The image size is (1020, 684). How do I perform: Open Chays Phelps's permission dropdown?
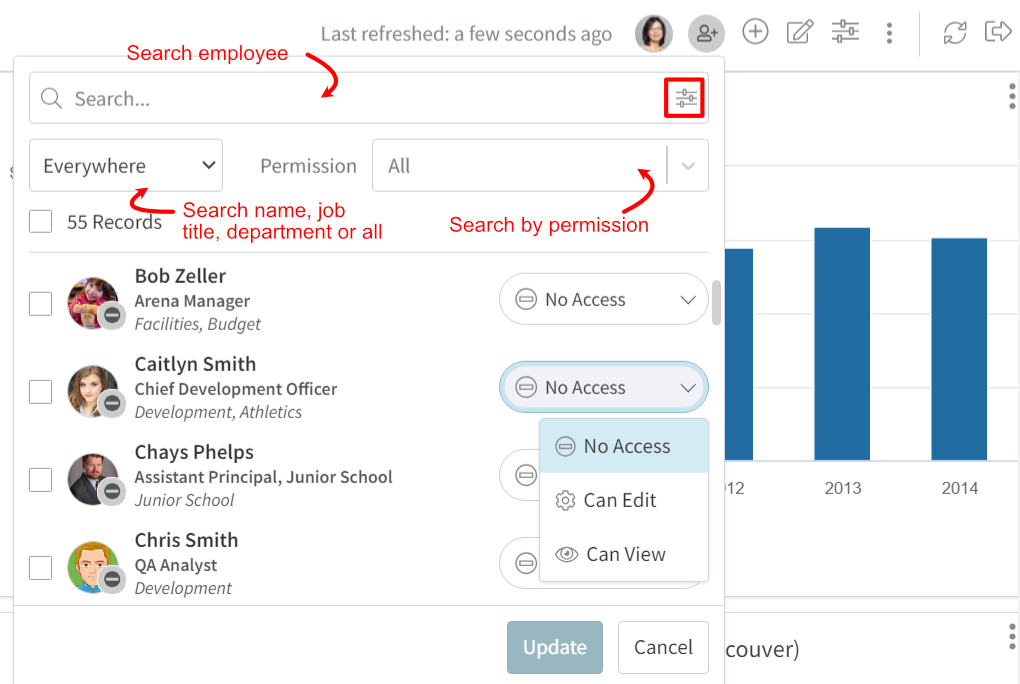pos(519,475)
